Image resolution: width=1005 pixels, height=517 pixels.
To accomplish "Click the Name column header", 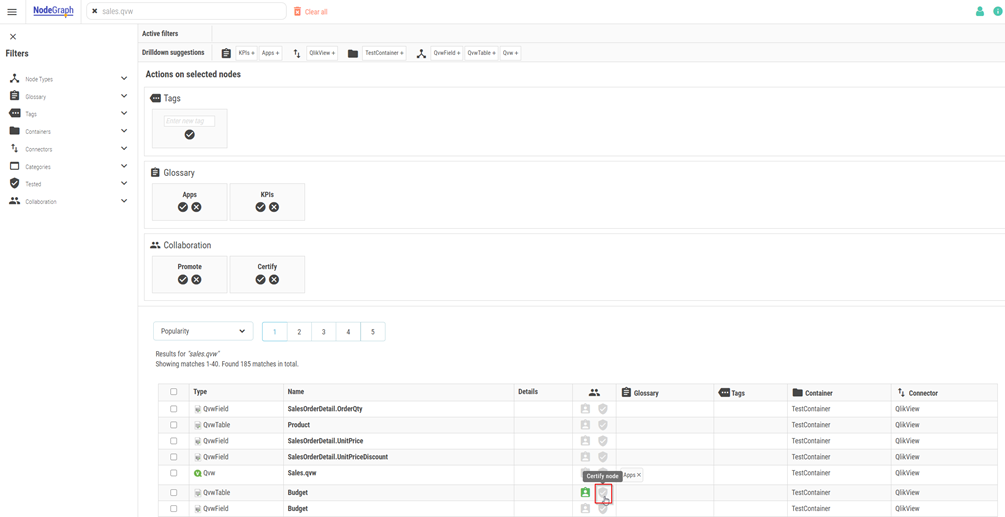I will [x=295, y=391].
